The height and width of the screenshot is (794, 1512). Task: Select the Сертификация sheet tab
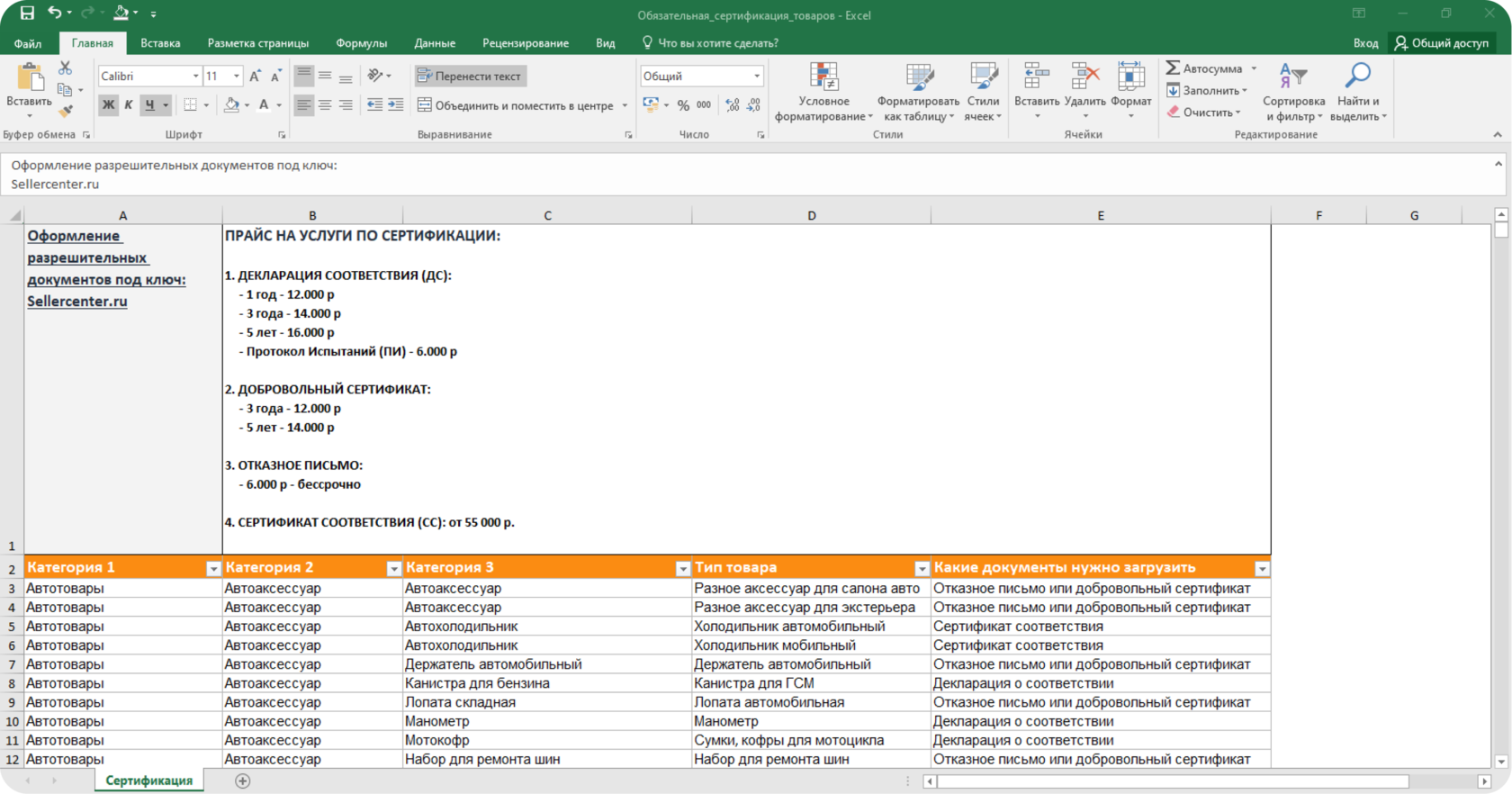tap(148, 780)
